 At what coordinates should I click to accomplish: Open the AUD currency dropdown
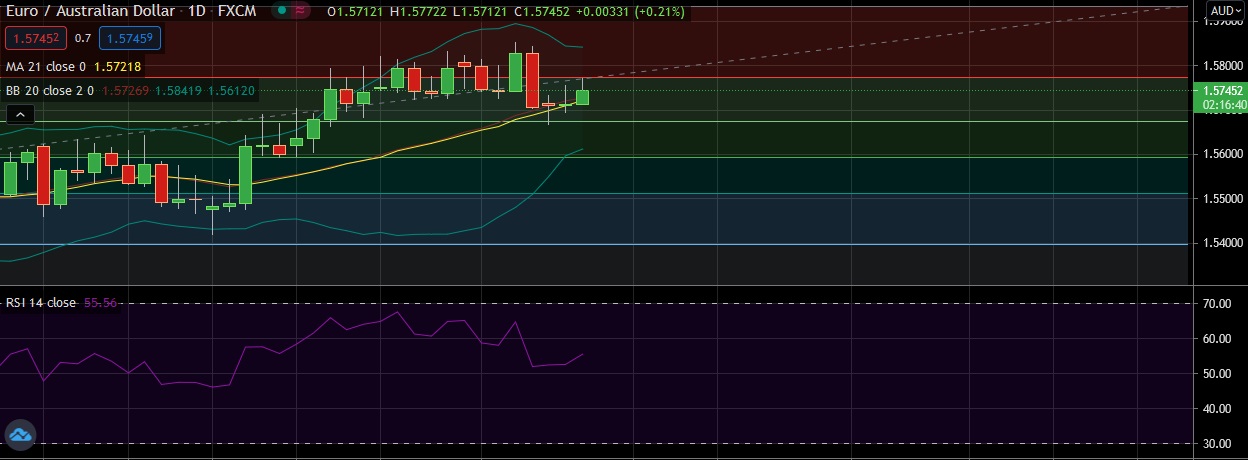point(1225,11)
